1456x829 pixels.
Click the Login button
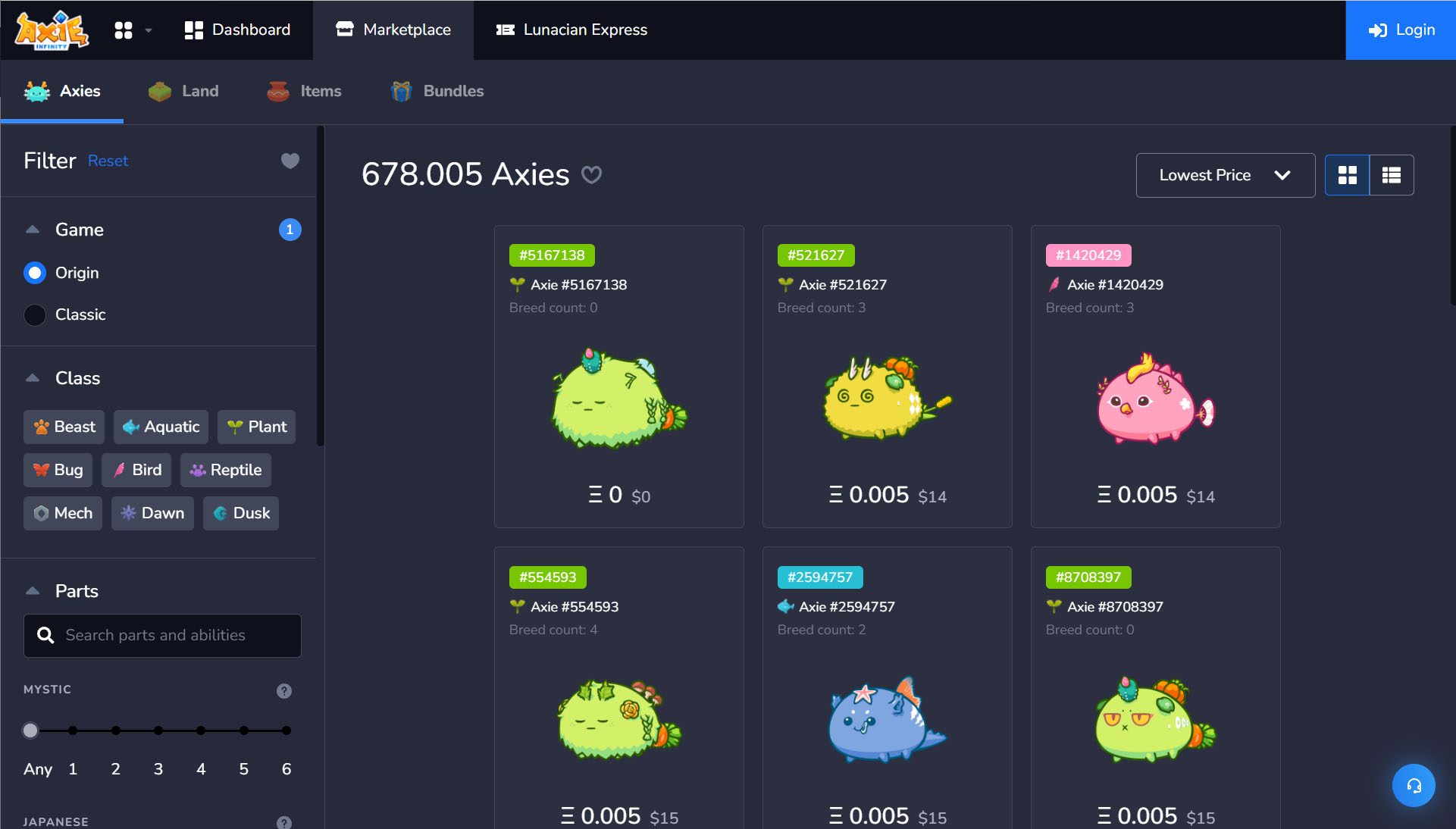(1401, 30)
